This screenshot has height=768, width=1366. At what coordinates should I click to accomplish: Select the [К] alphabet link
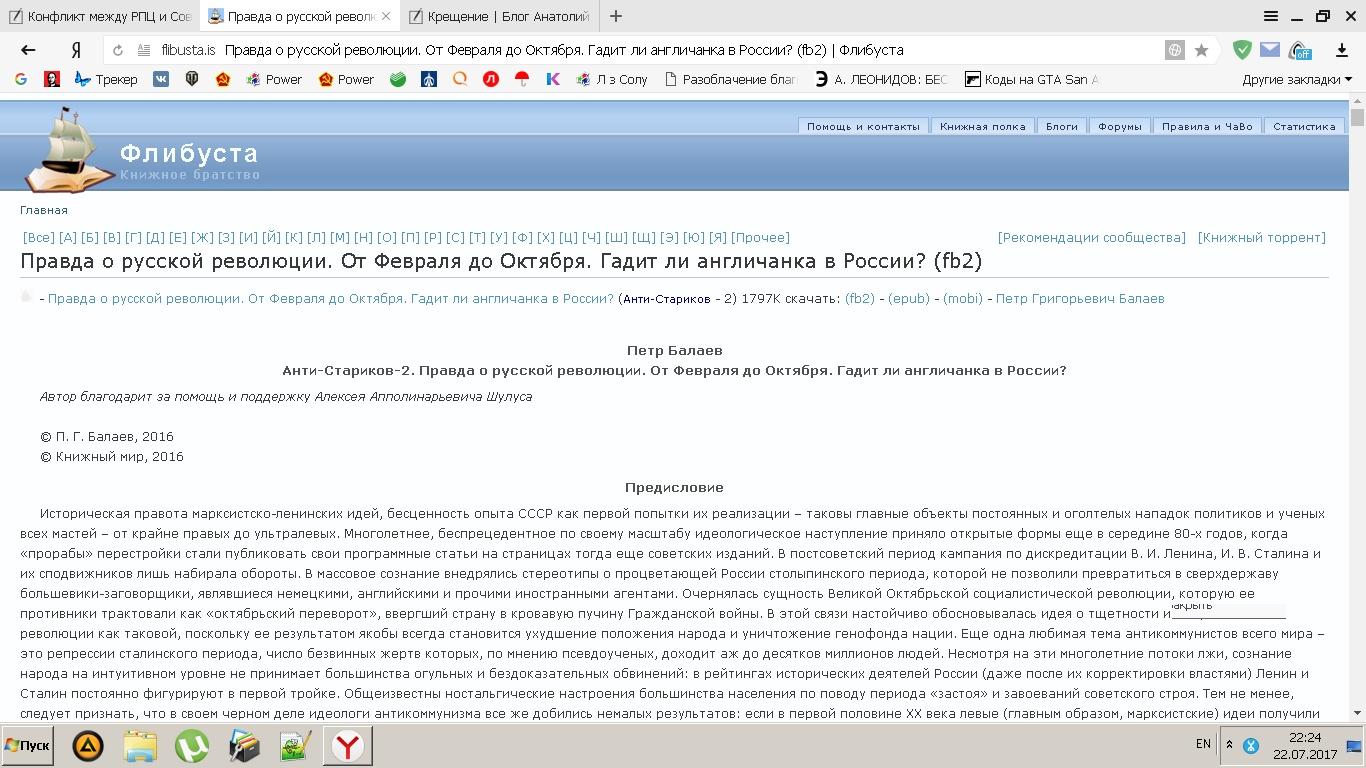293,237
